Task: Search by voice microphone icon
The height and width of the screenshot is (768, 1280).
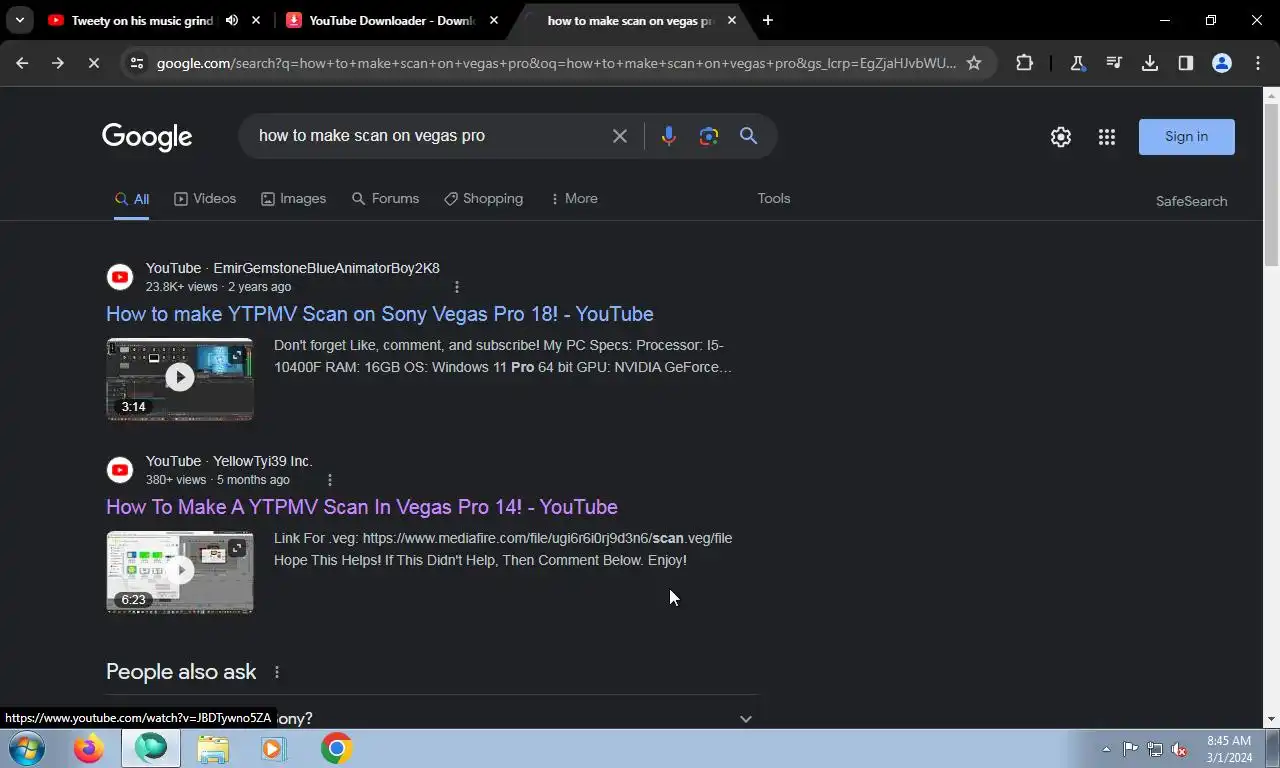Action: pyautogui.click(x=669, y=136)
